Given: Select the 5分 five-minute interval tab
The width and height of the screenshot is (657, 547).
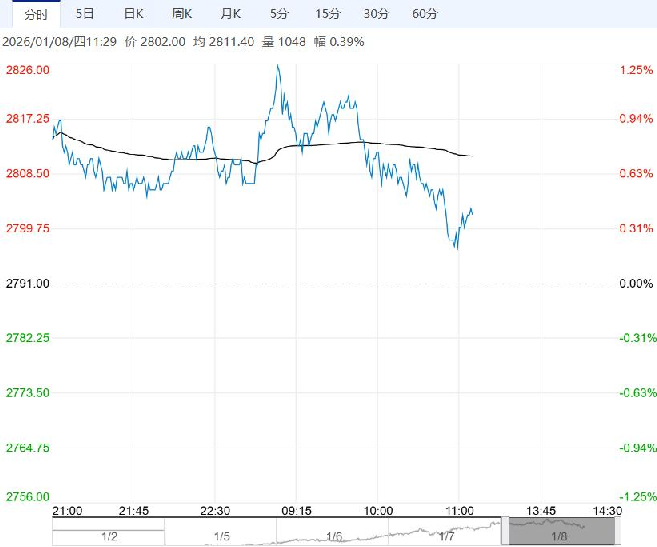Looking at the screenshot, I should [x=279, y=13].
